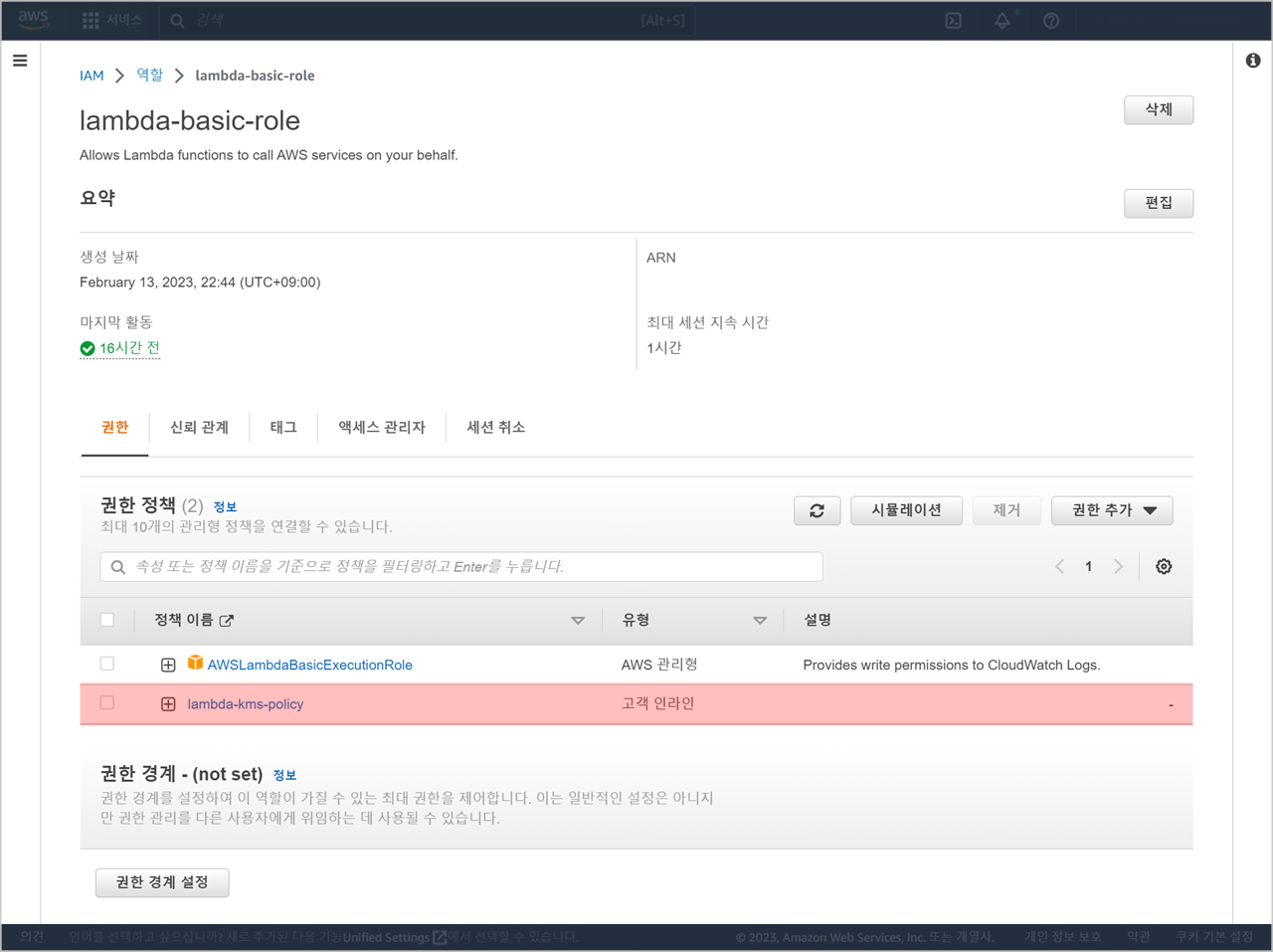Image resolution: width=1273 pixels, height=952 pixels.
Task: Click the 삭제 button
Action: pos(1159,109)
